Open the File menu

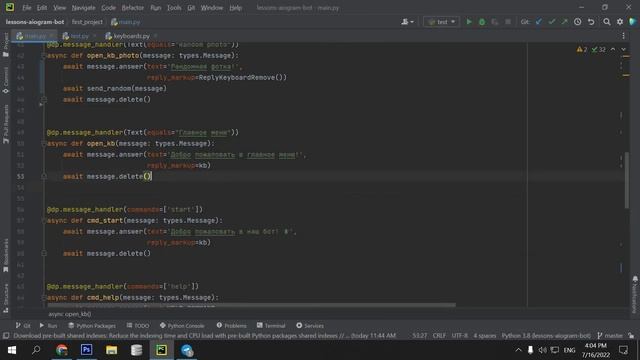pos(27,8)
